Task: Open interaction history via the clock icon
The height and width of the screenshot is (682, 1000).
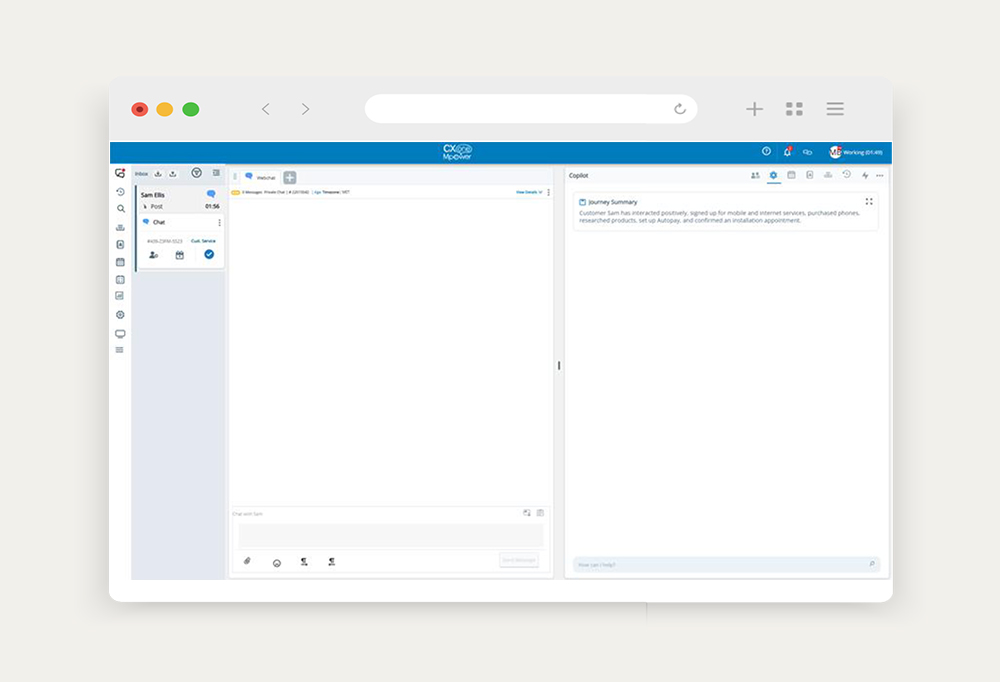Action: click(x=120, y=190)
